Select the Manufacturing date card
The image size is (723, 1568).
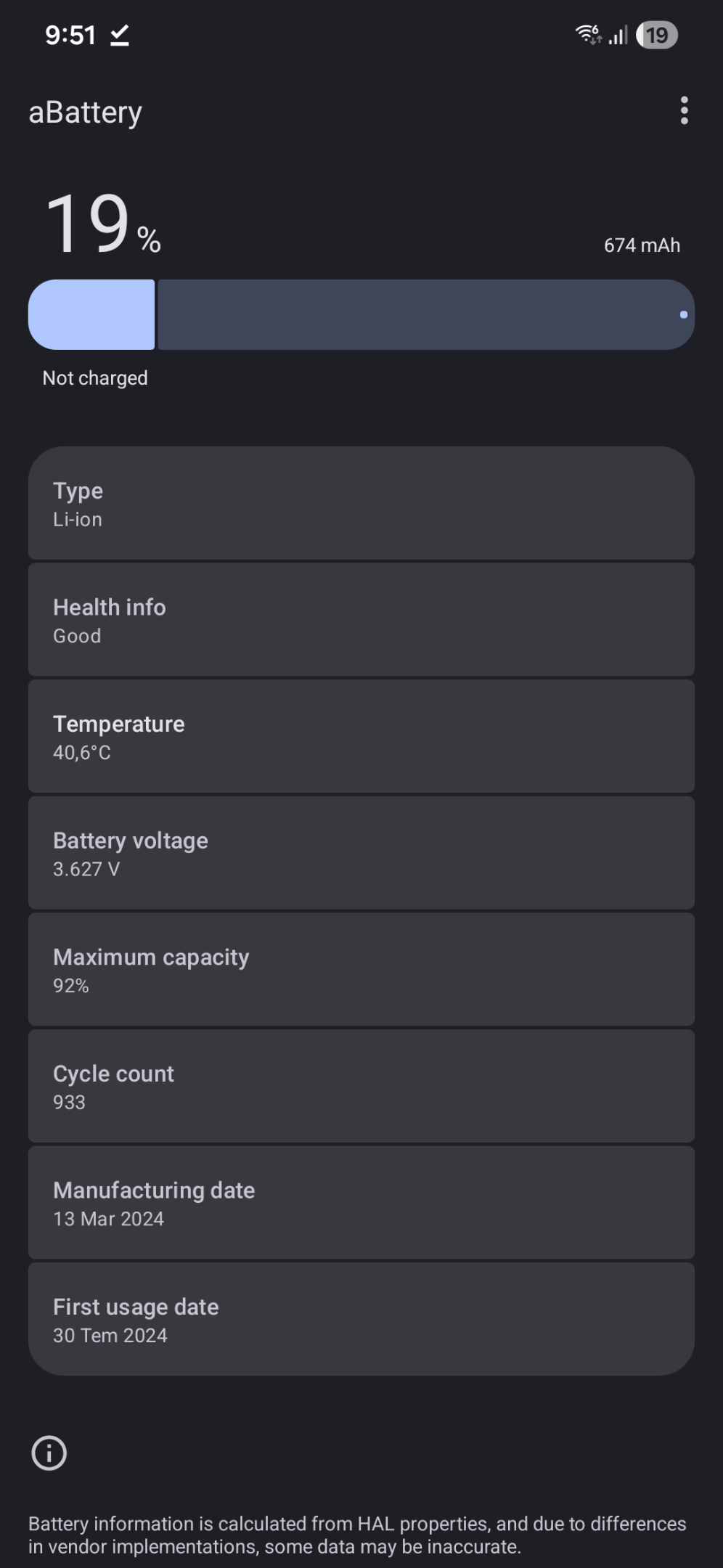click(361, 1202)
